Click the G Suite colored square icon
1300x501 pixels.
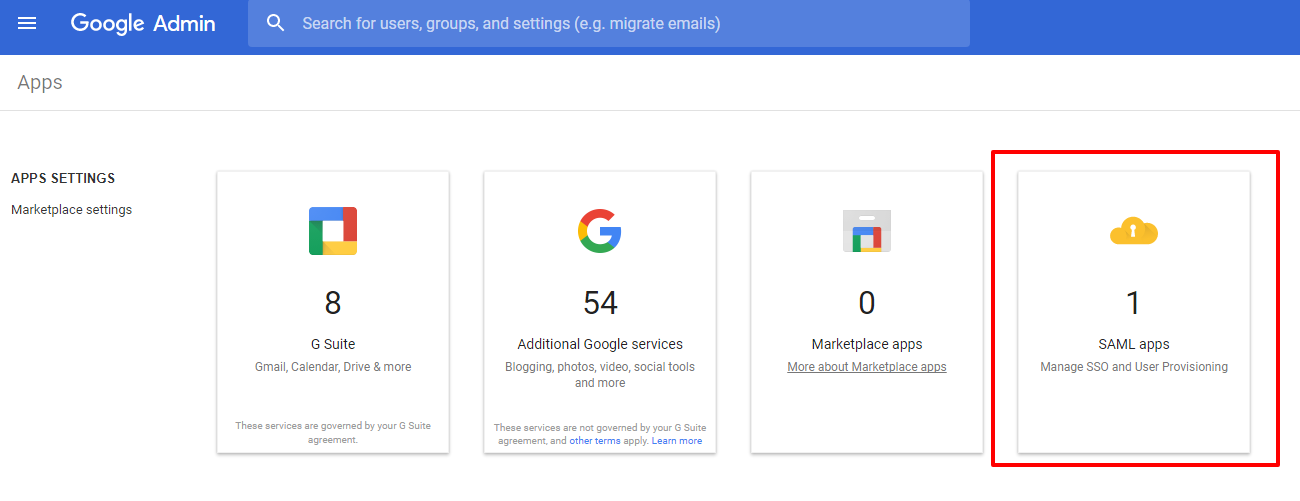tap(333, 231)
